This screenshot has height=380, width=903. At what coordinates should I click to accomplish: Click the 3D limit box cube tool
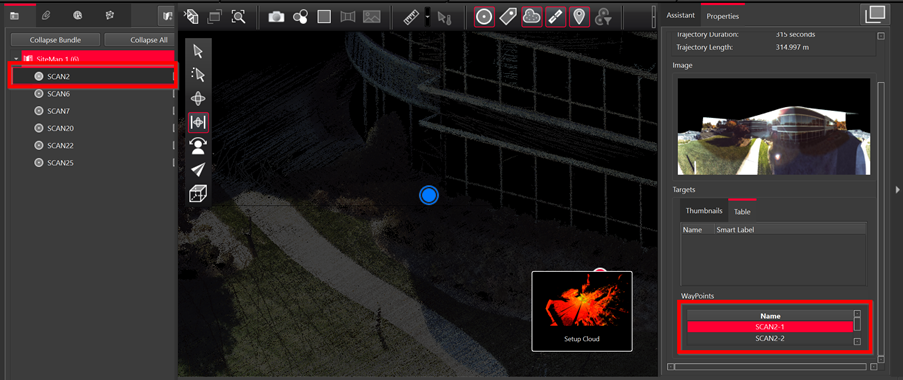pos(198,194)
